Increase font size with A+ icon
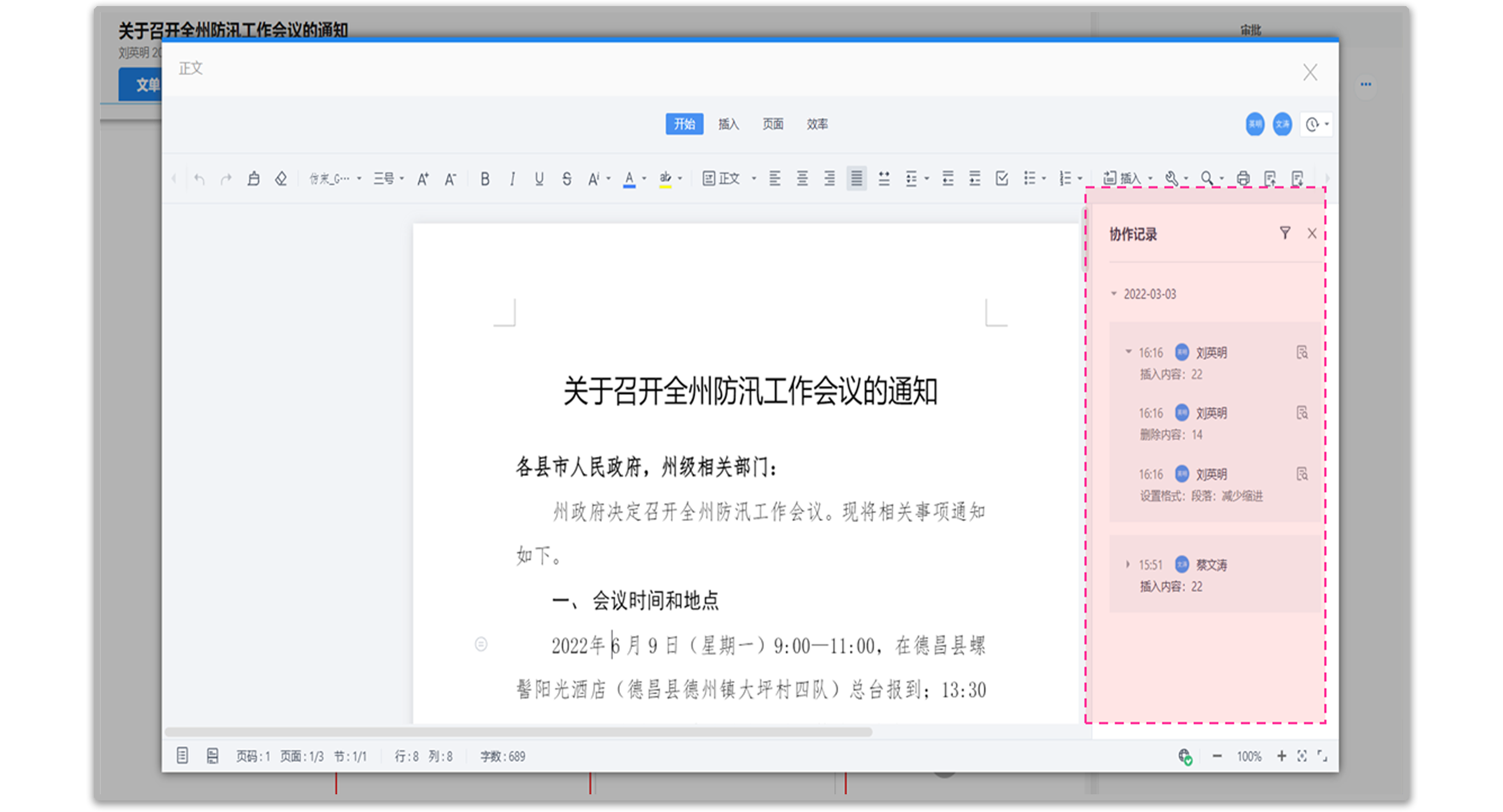The height and width of the screenshot is (812, 1503). (423, 178)
